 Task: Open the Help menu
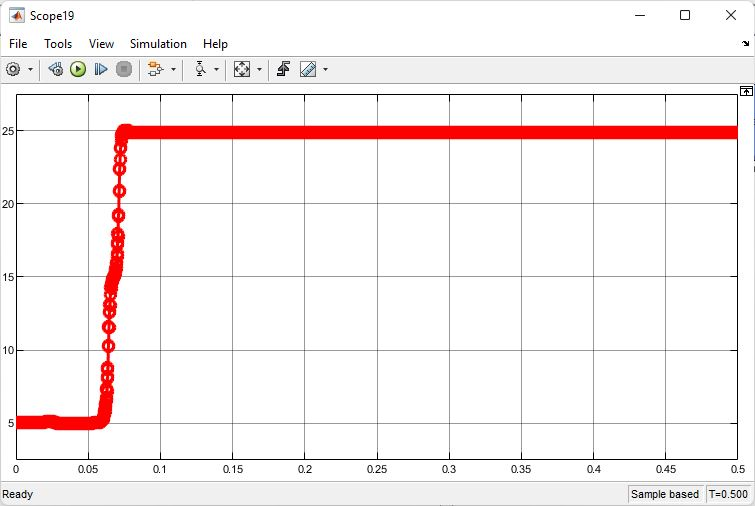click(x=215, y=44)
